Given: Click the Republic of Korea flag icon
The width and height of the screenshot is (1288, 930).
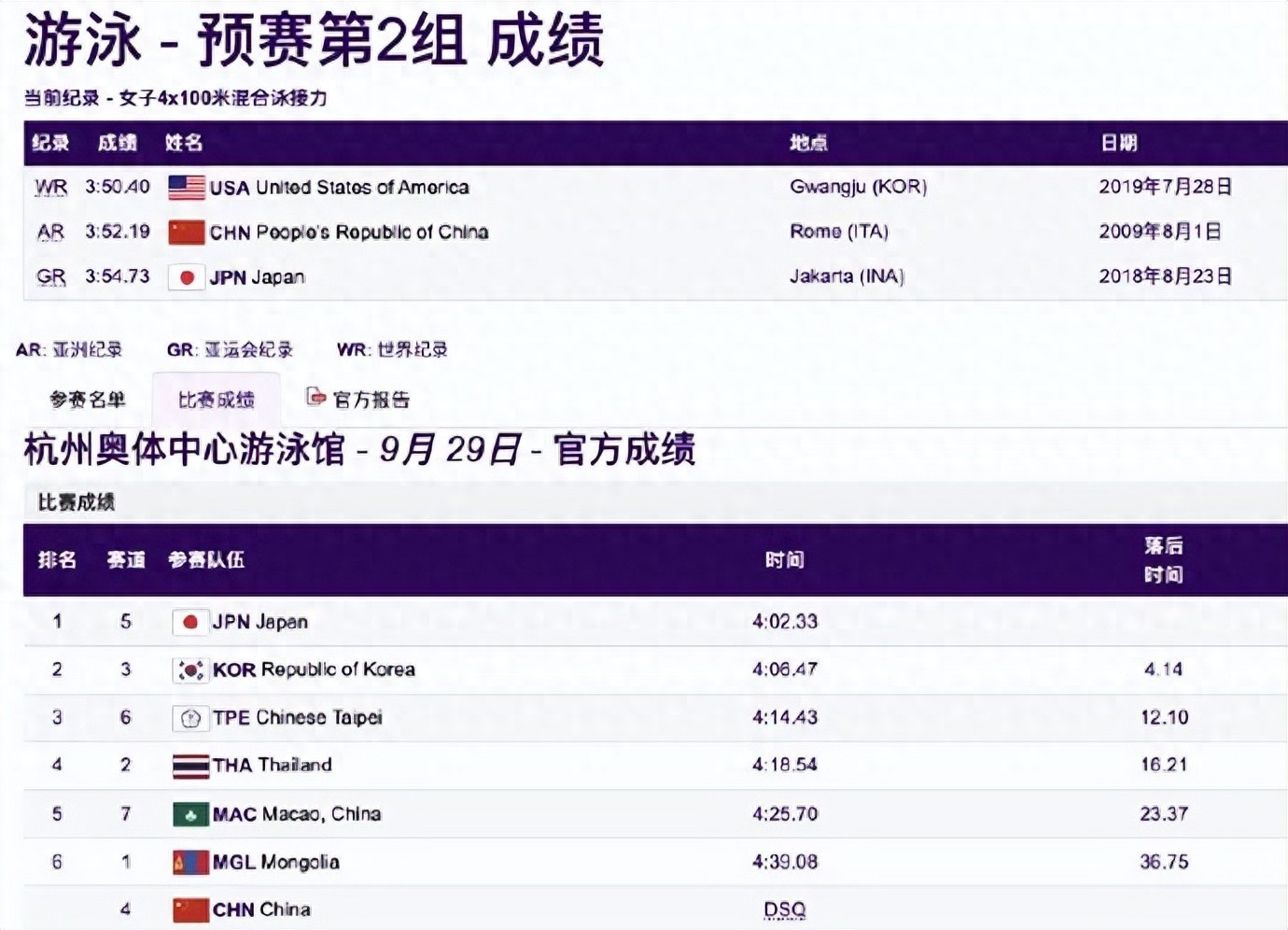Looking at the screenshot, I should (190, 670).
